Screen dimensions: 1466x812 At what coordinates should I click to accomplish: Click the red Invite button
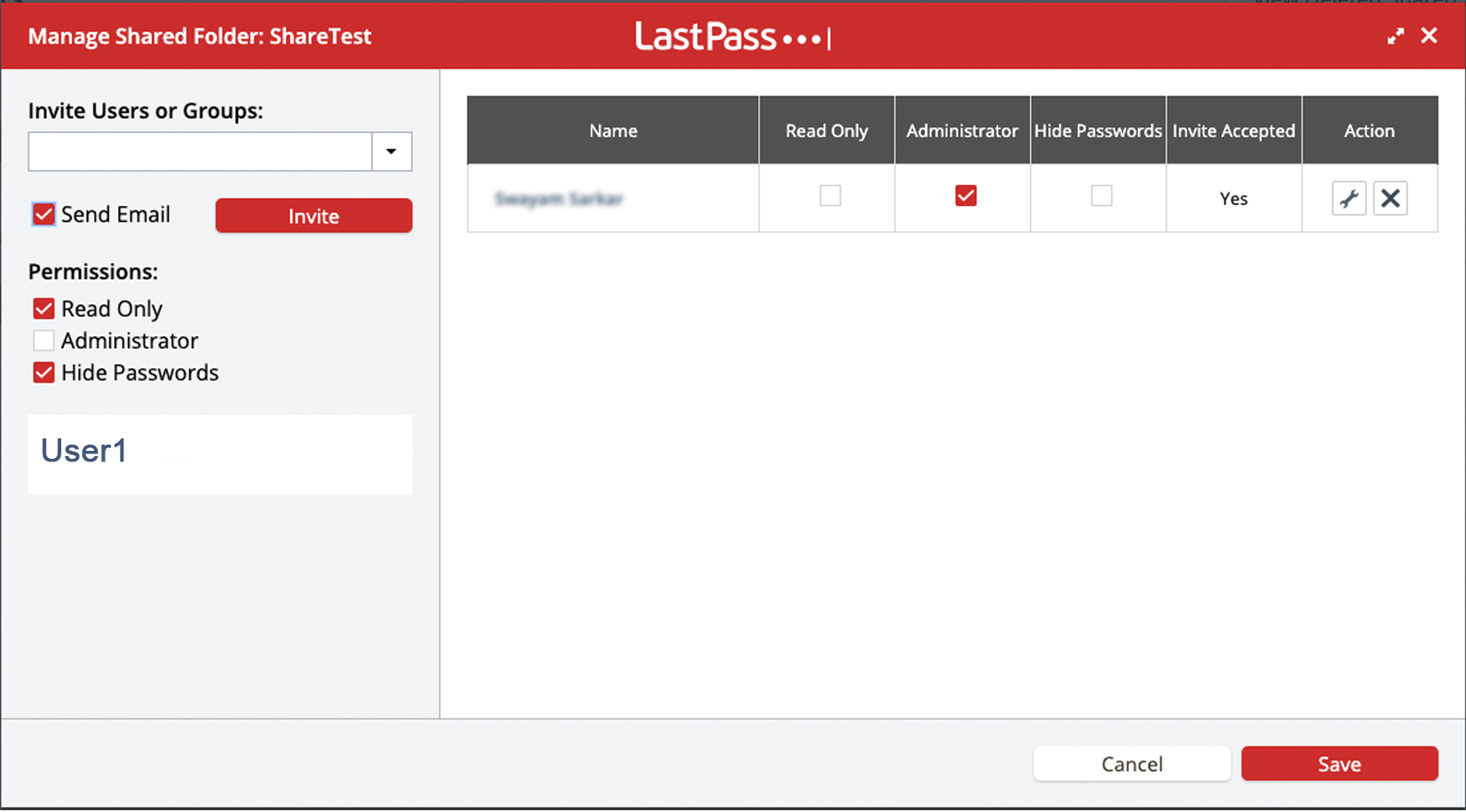(x=313, y=216)
